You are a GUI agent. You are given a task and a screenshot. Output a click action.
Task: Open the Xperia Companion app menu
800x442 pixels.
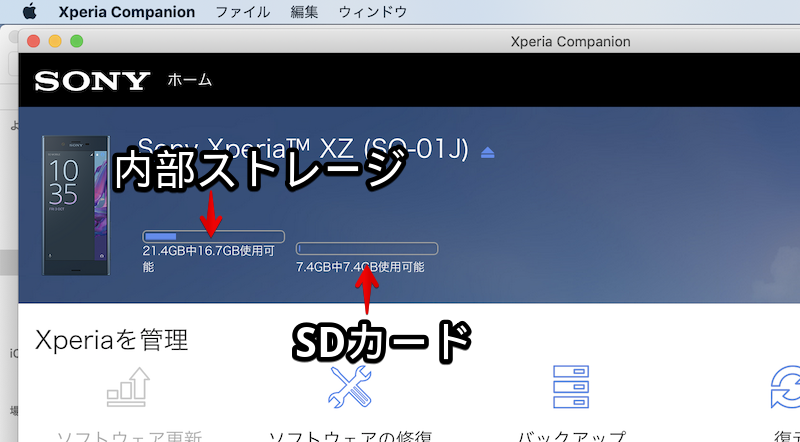(127, 12)
